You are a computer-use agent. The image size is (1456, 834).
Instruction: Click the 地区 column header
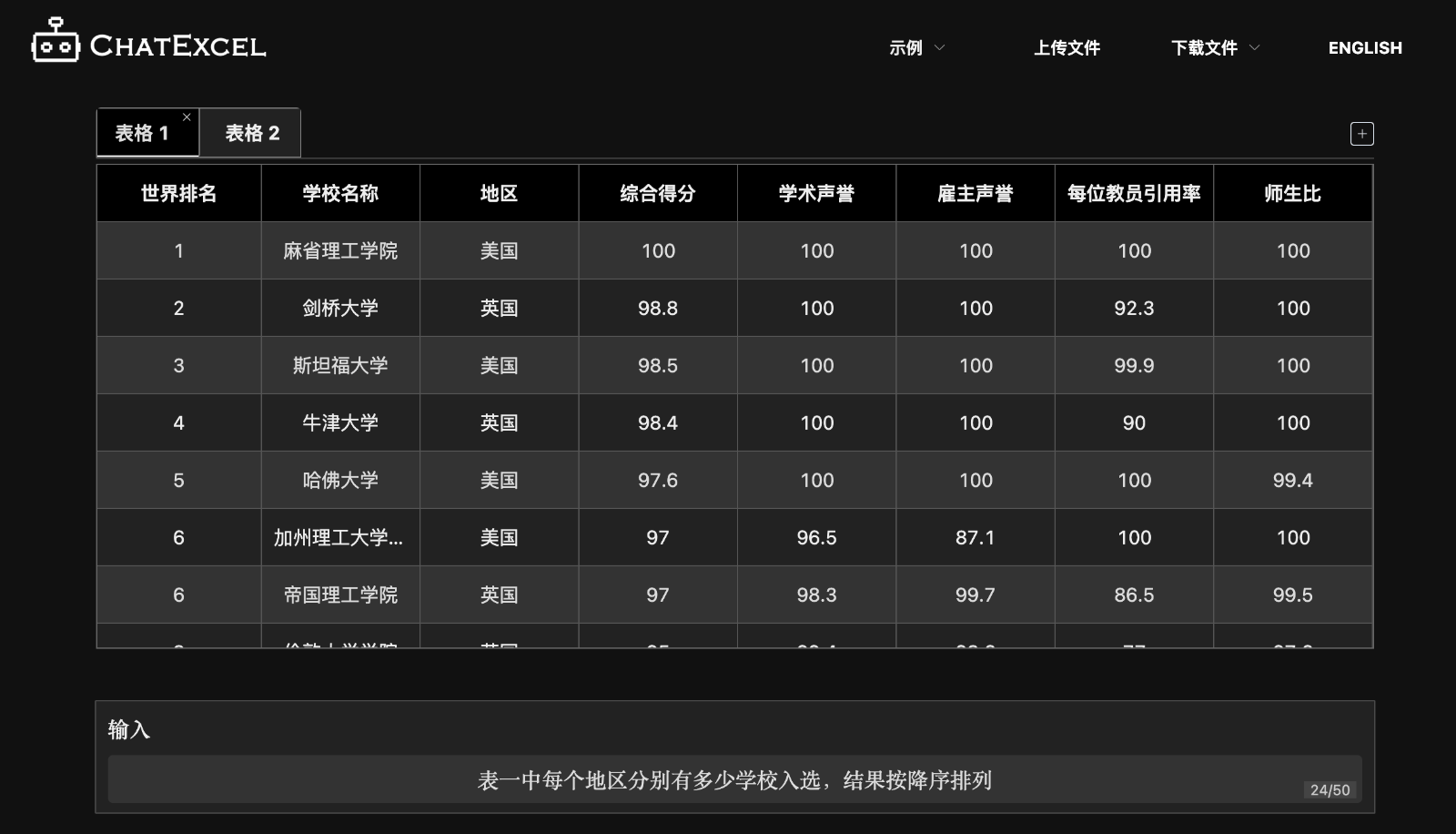point(499,192)
